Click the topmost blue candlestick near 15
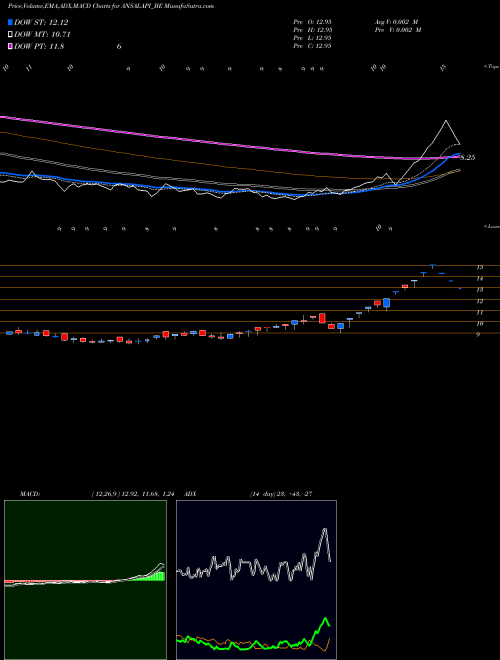 (432, 266)
